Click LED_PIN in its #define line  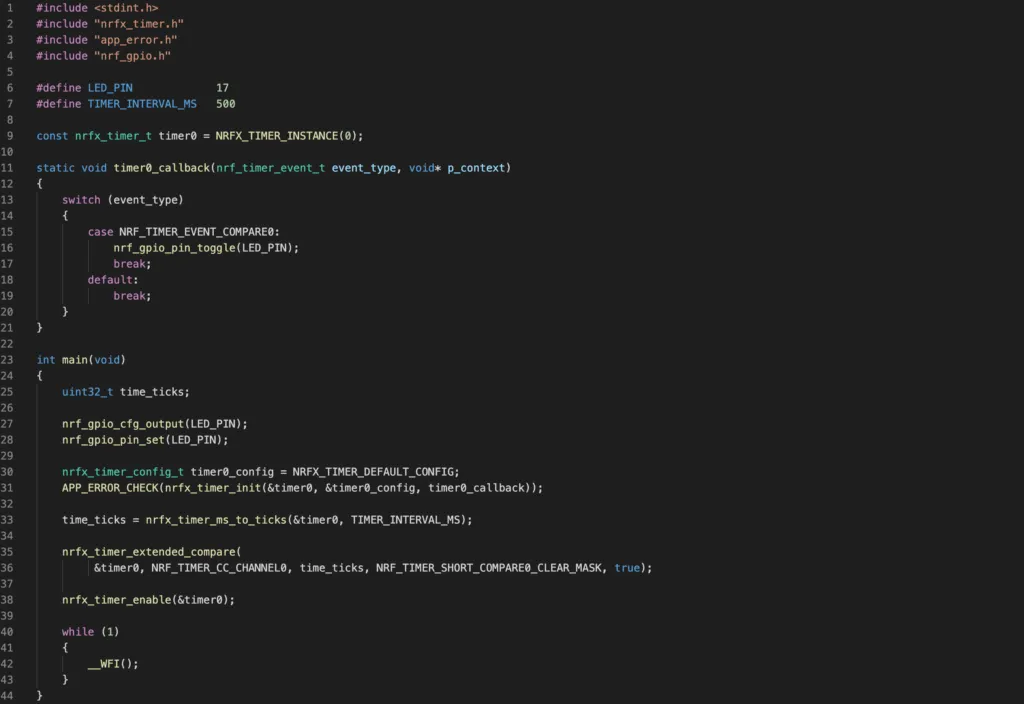[110, 88]
